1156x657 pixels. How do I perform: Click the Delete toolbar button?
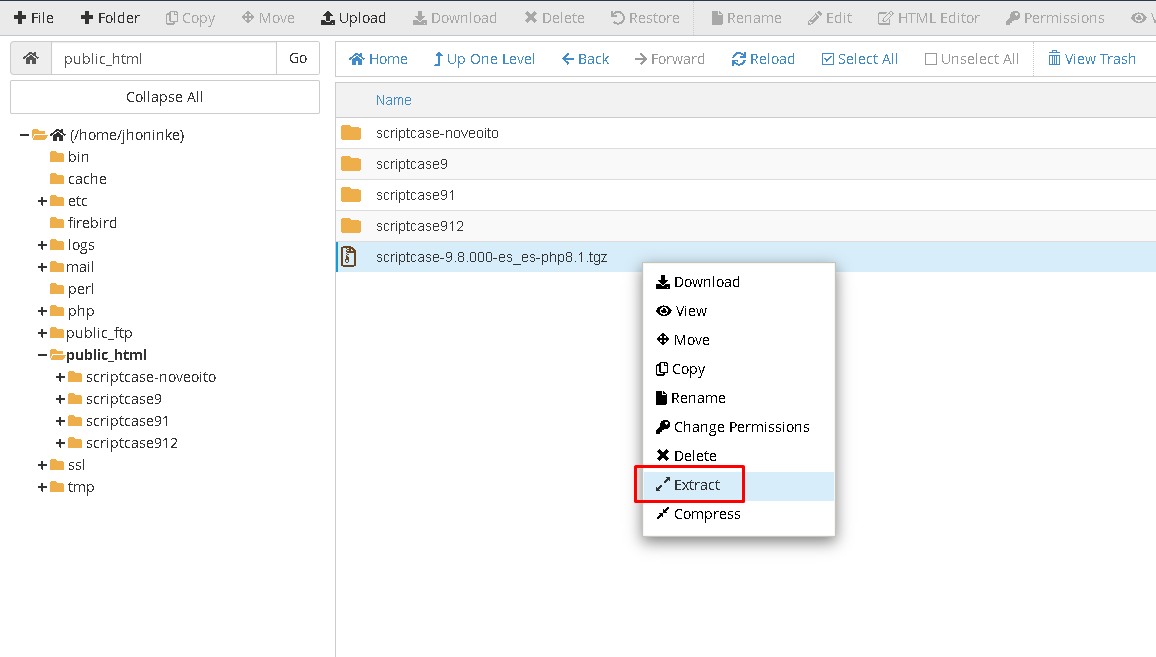(x=554, y=18)
